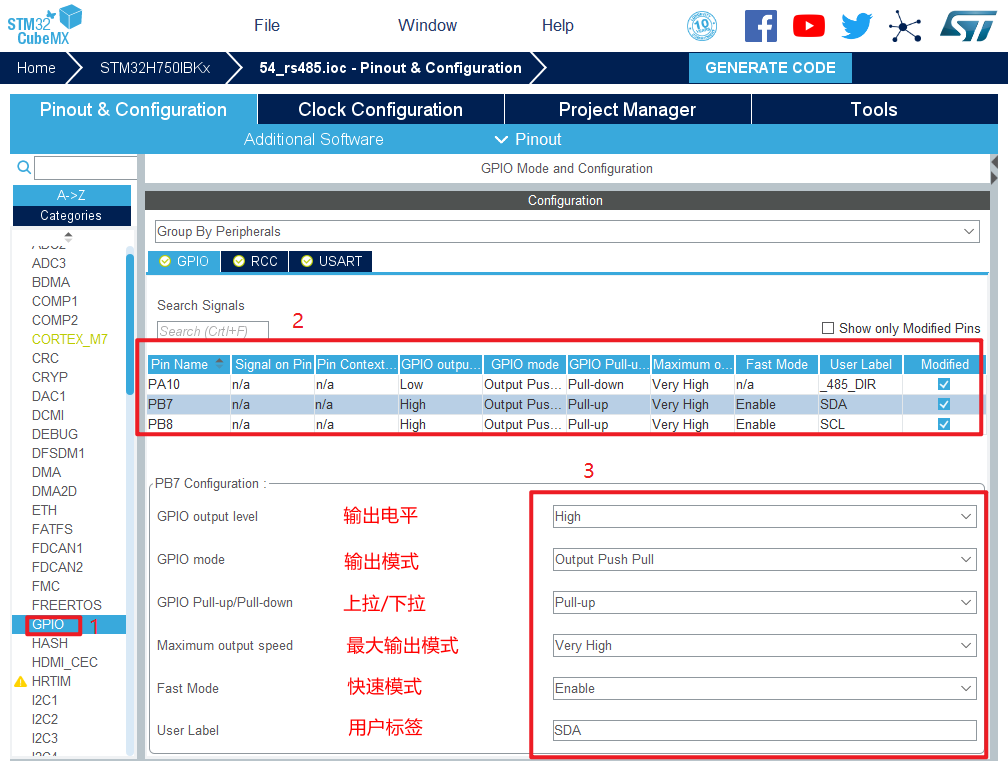Image resolution: width=1008 pixels, height=771 pixels.
Task: Switch to the Clock Configuration tab
Action: 380,110
